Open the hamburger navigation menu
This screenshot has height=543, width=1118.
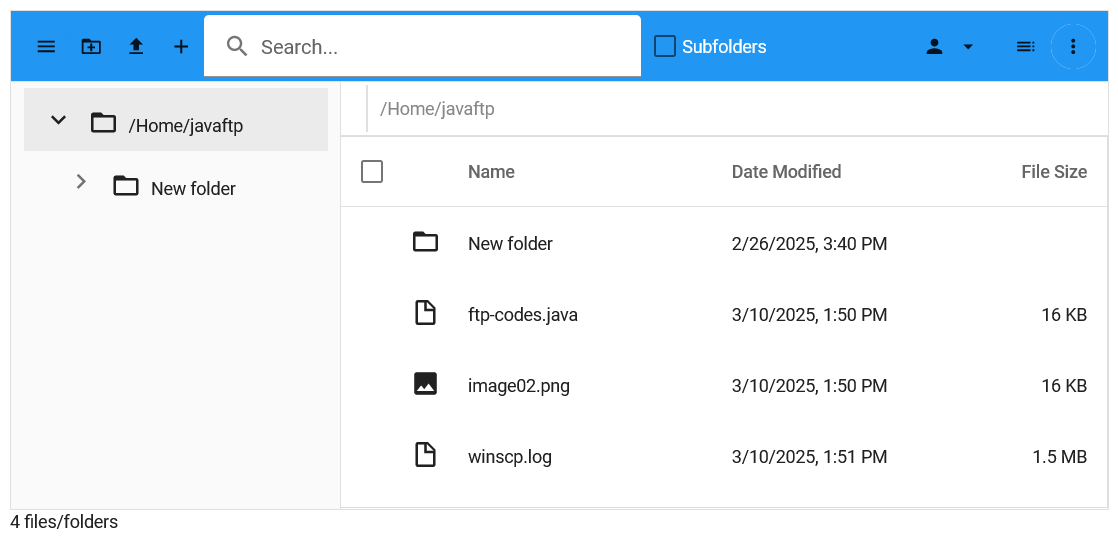tap(46, 47)
